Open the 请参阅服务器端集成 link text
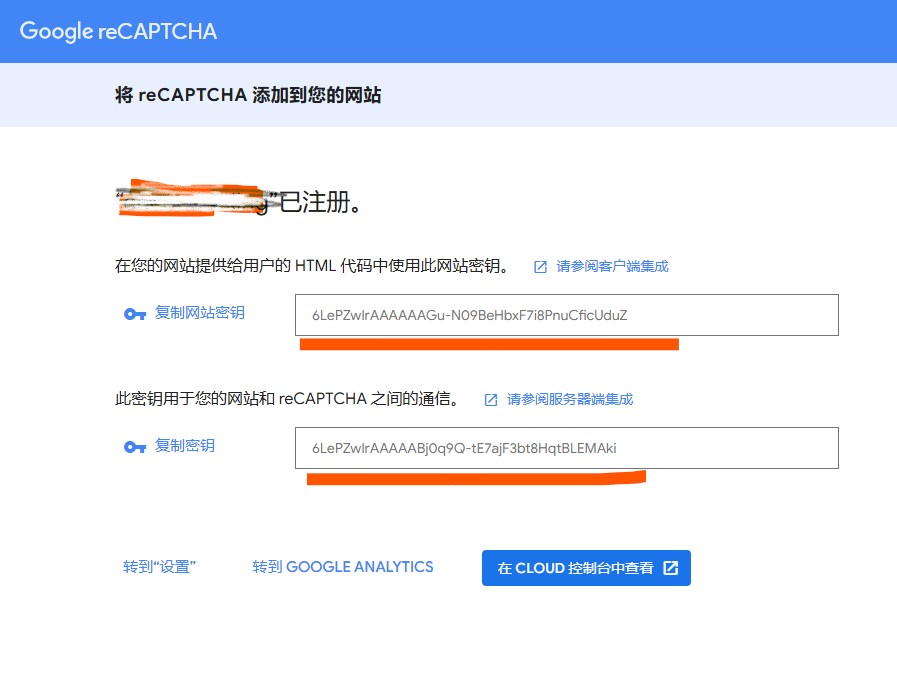897x677 pixels. coord(569,399)
